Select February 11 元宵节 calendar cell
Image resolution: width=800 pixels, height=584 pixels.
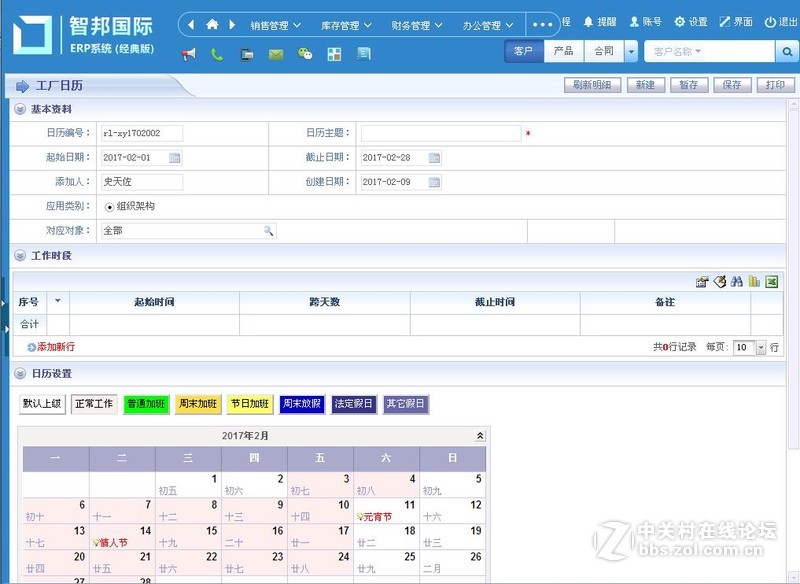click(x=386, y=511)
